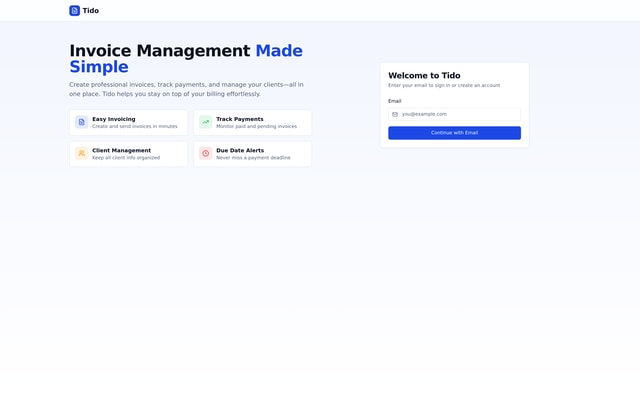This screenshot has width=640, height=400.
Task: Click the Email field label
Action: [x=394, y=101]
